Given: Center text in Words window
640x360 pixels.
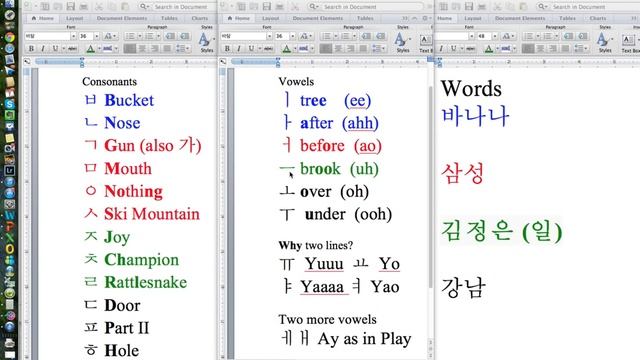Looking at the screenshot, I should tap(540, 49).
